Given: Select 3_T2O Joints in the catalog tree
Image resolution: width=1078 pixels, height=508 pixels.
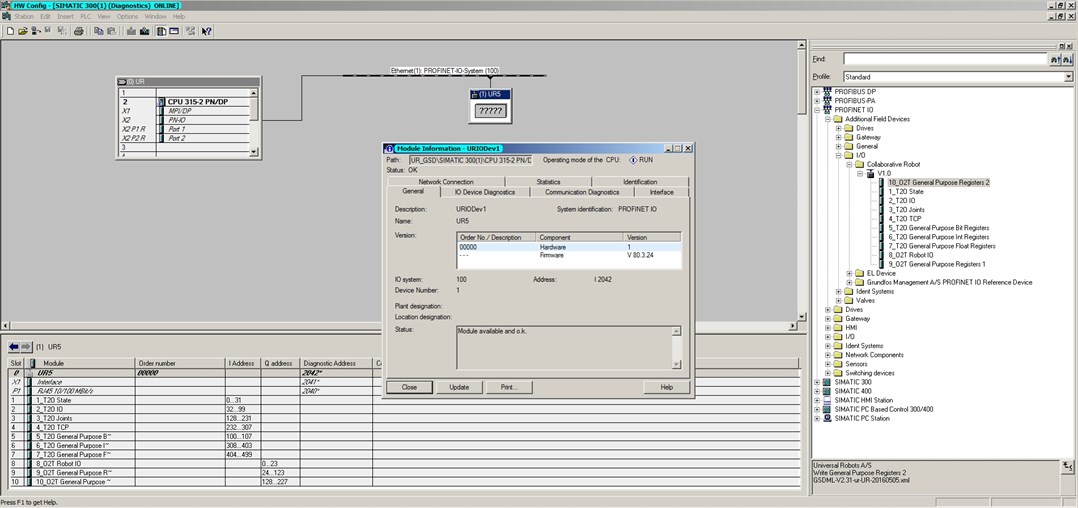Looking at the screenshot, I should click(x=906, y=210).
